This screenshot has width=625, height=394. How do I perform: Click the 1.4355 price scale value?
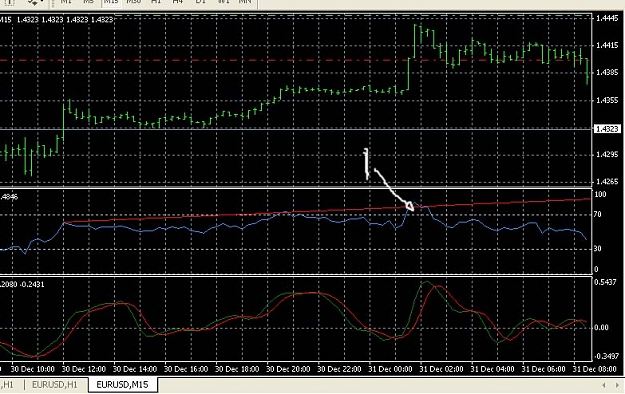(607, 100)
